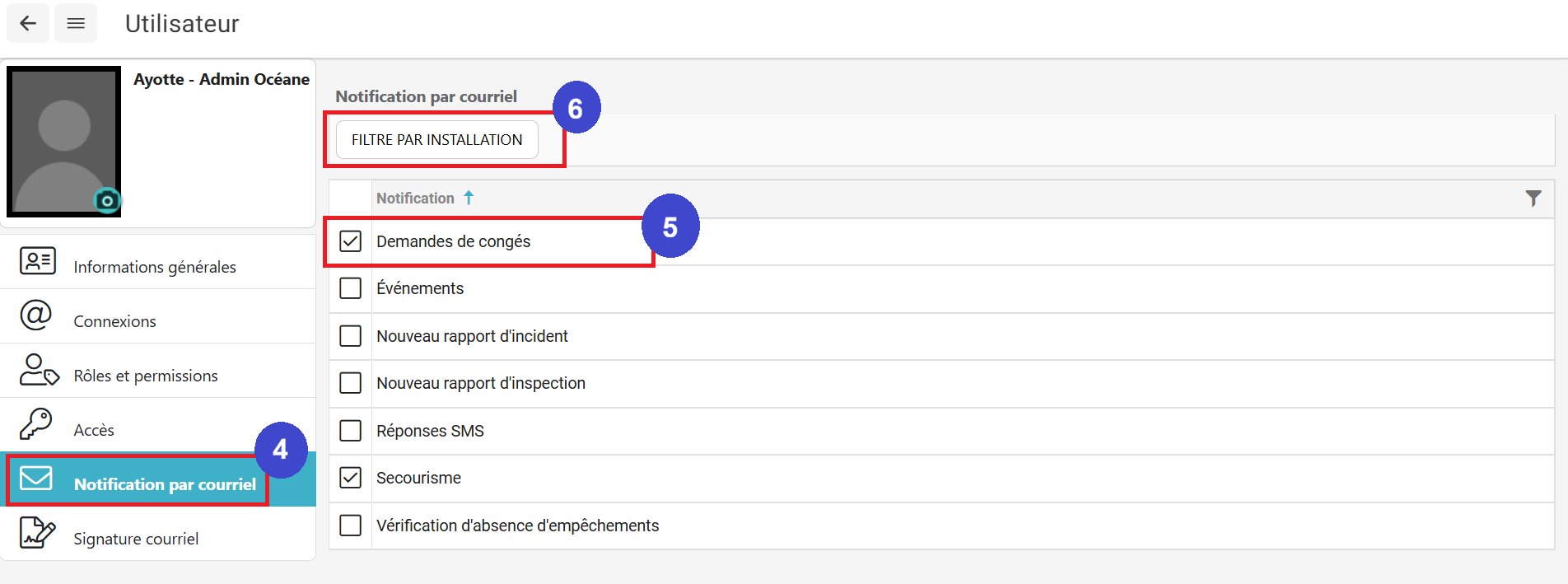Open the hamburger menu icon

[x=76, y=23]
